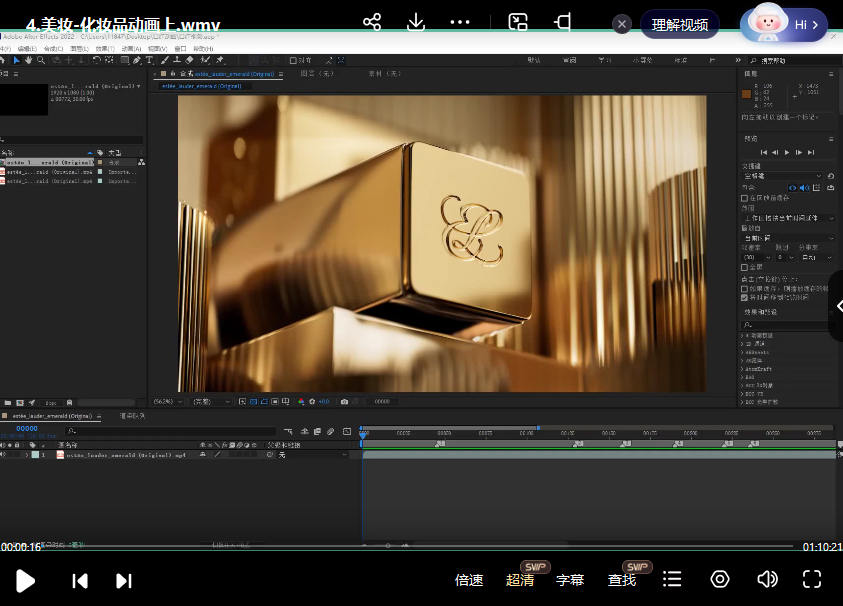Click the download icon in top bar
This screenshot has height=606, width=843.
click(x=416, y=22)
